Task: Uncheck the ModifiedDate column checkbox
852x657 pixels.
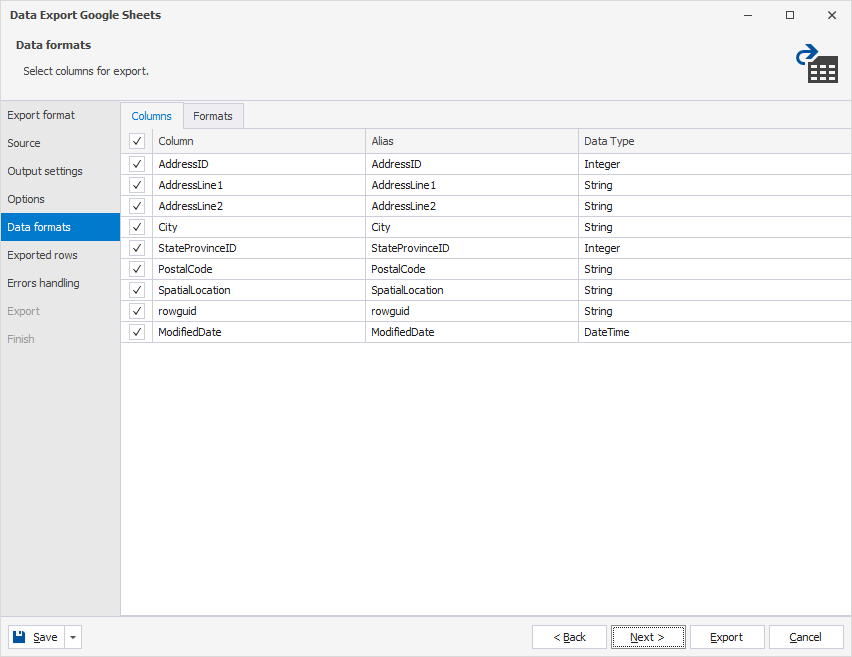Action: [137, 332]
